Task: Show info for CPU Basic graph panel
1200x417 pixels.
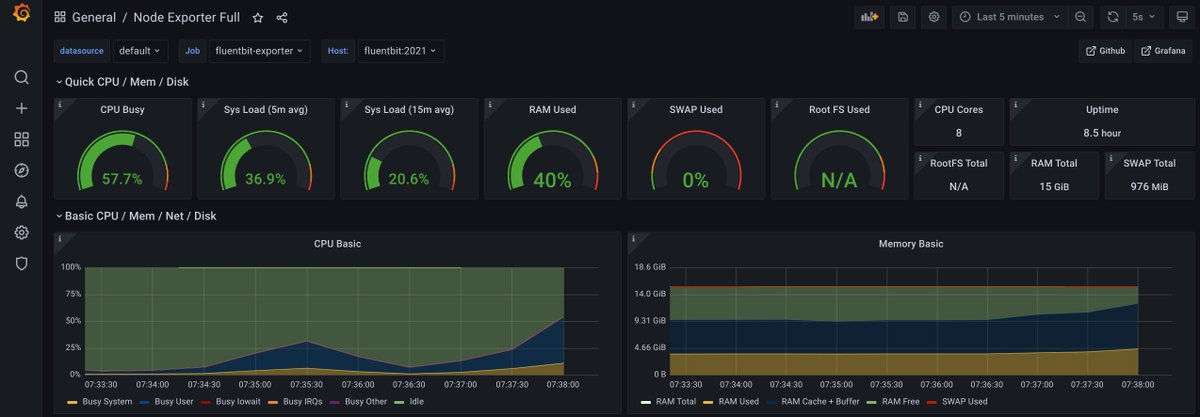Action: pos(59,238)
